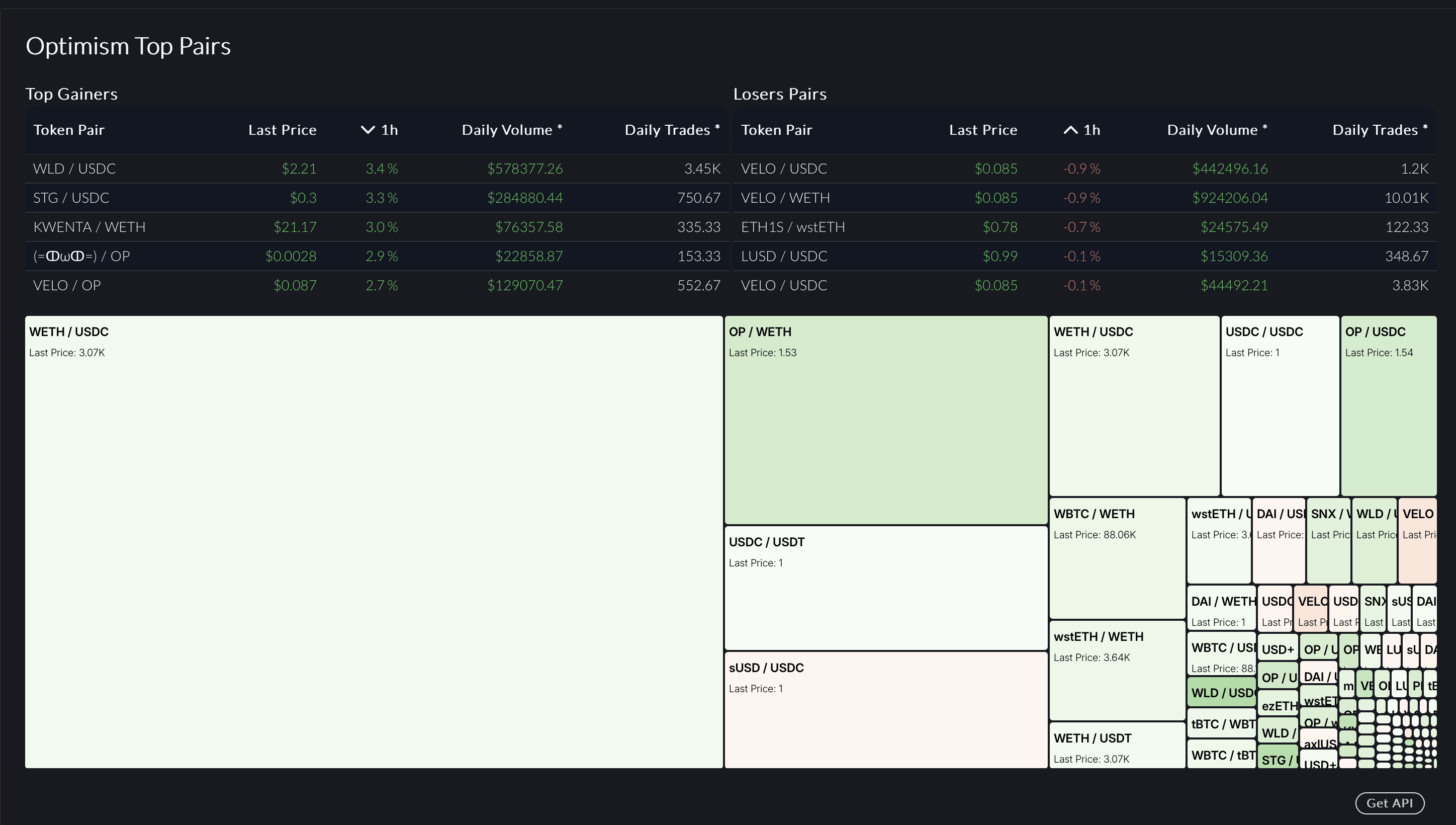Click Daily Trades header in Losers Pairs

click(x=1380, y=130)
